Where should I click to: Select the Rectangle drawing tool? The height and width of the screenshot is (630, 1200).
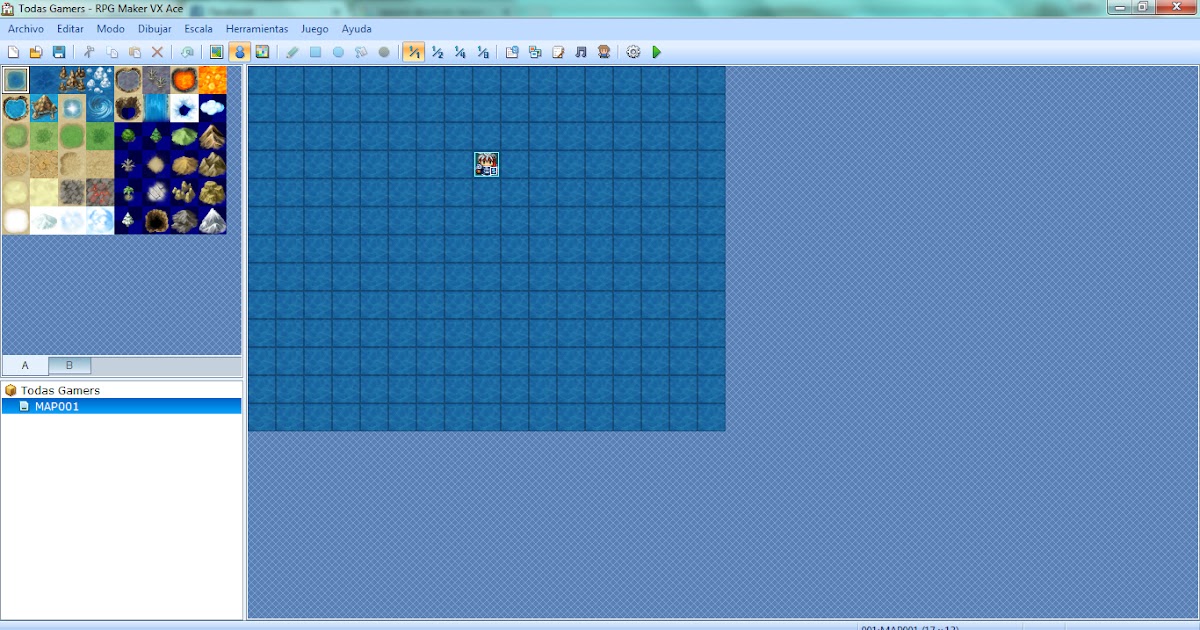click(315, 52)
